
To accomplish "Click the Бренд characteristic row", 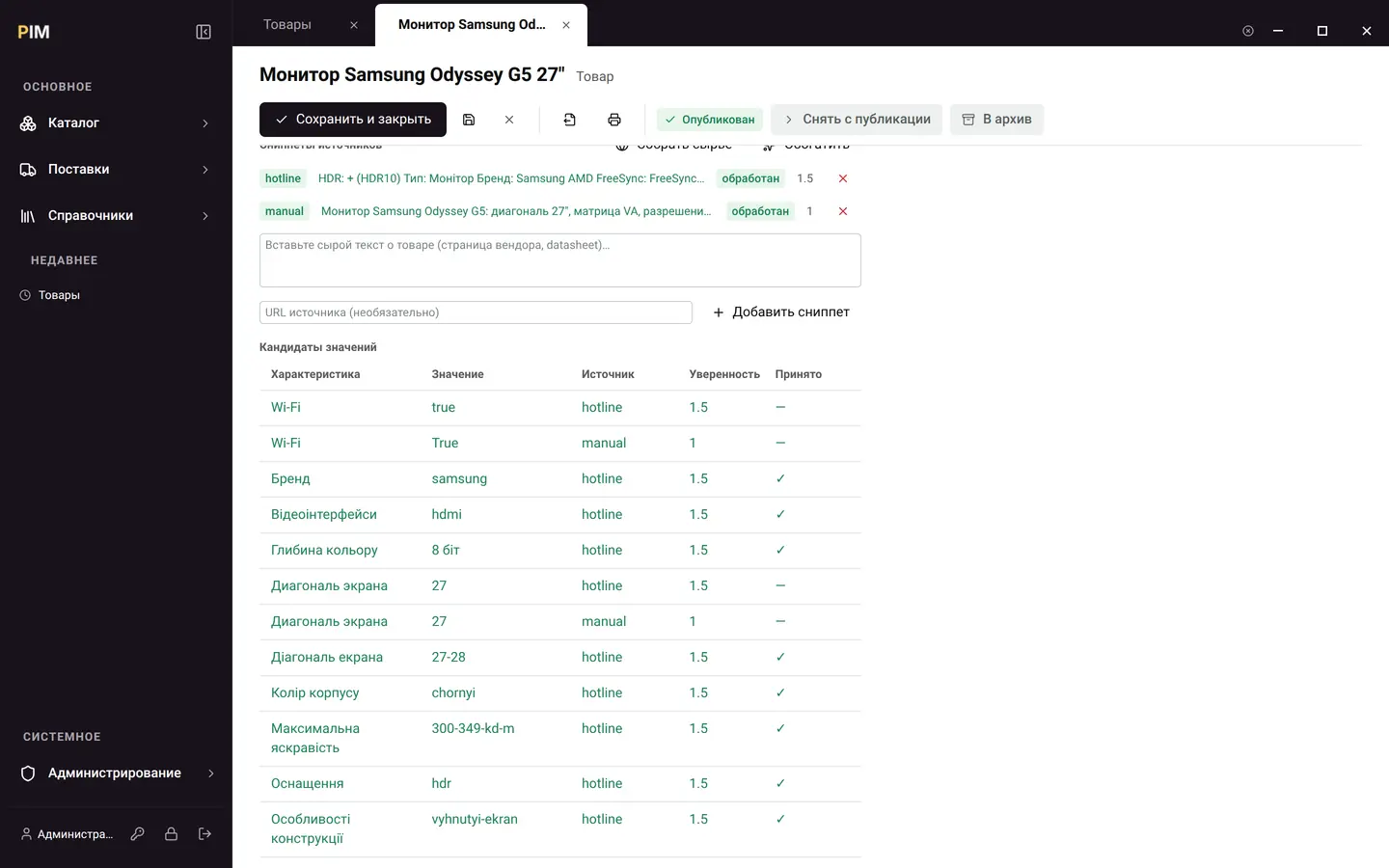I will pos(560,479).
